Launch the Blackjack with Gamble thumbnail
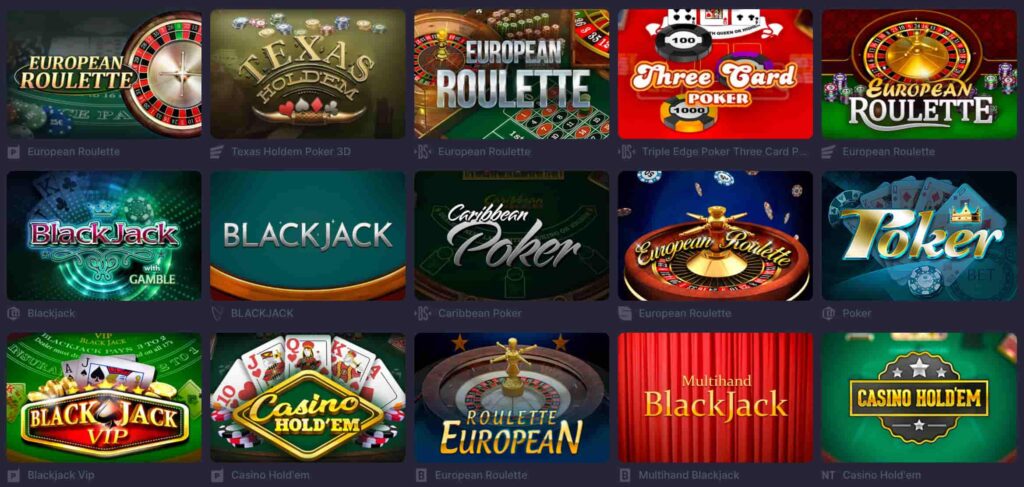Screen dimensions: 1024x487 (x=104, y=236)
